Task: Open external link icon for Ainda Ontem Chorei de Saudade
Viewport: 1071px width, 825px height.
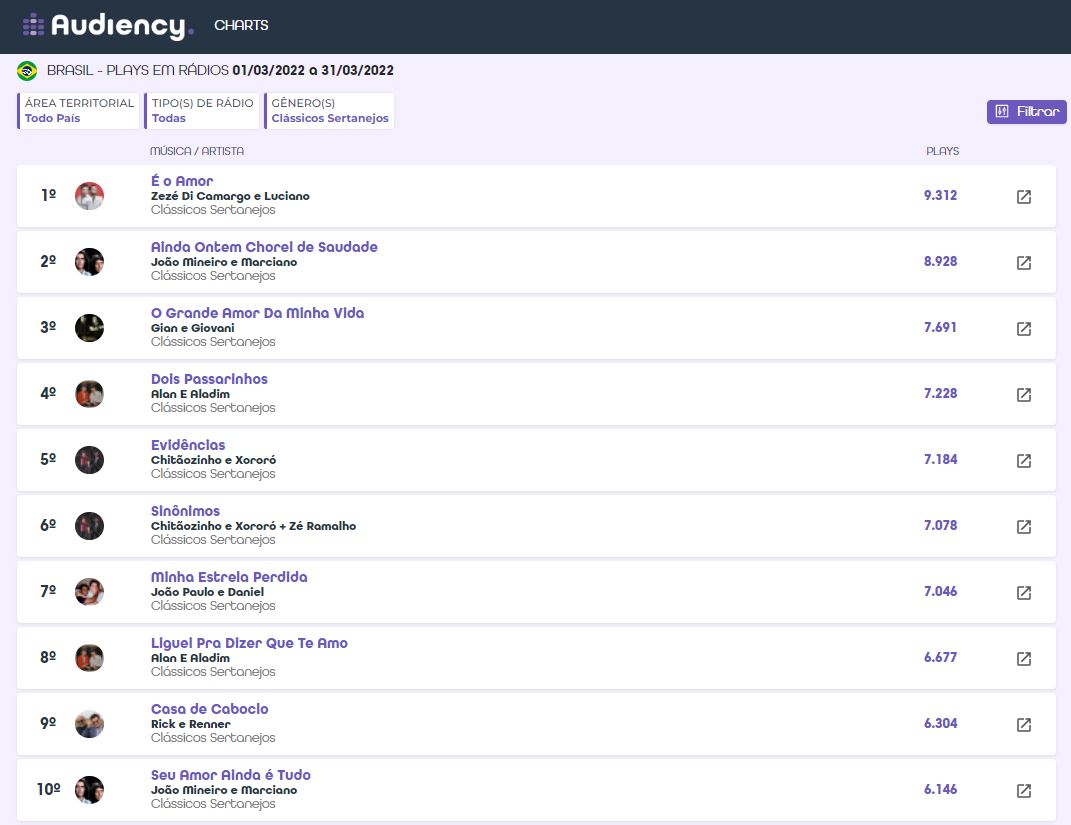Action: [1023, 263]
